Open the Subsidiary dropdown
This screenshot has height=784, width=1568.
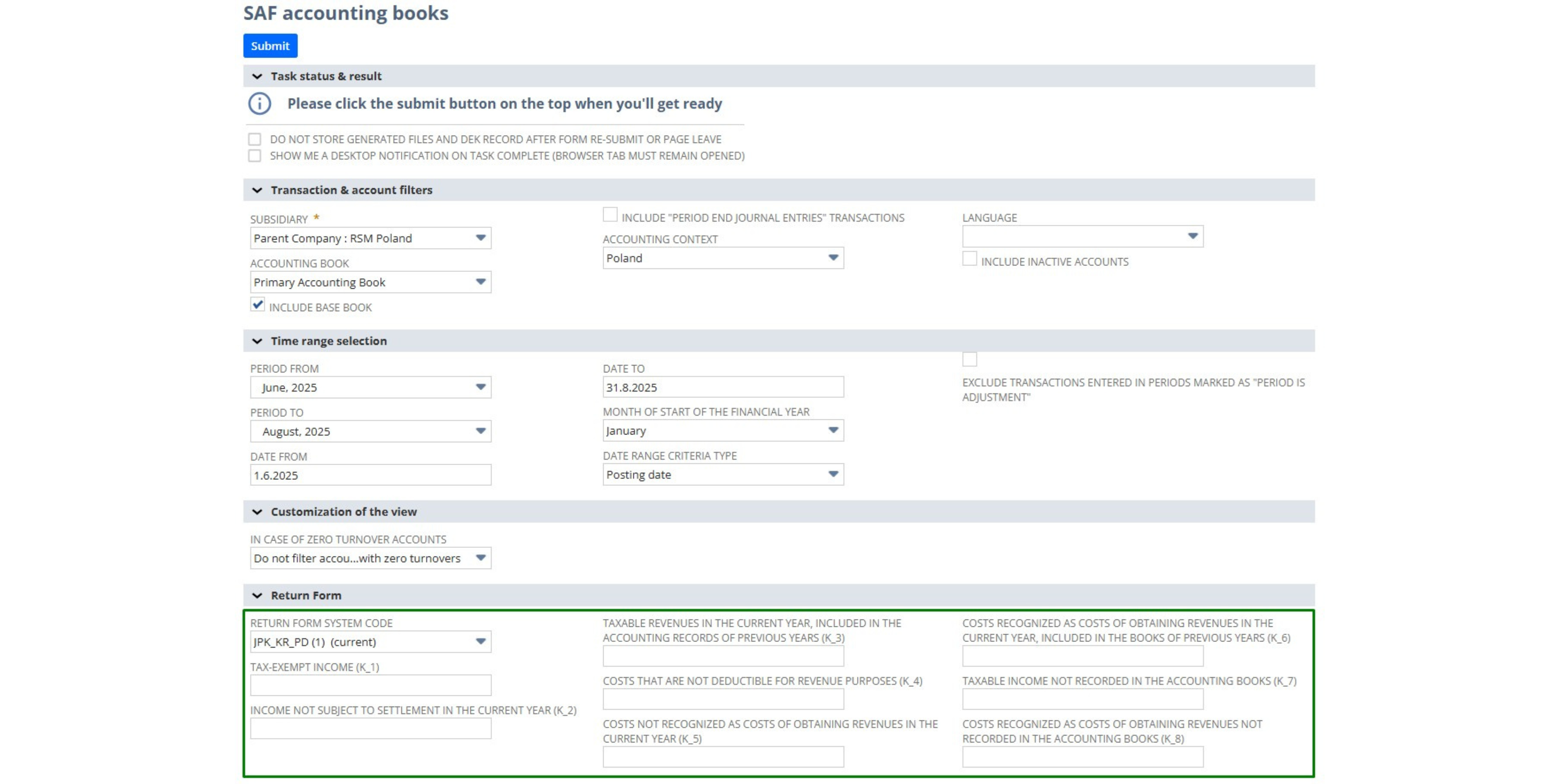(x=480, y=238)
